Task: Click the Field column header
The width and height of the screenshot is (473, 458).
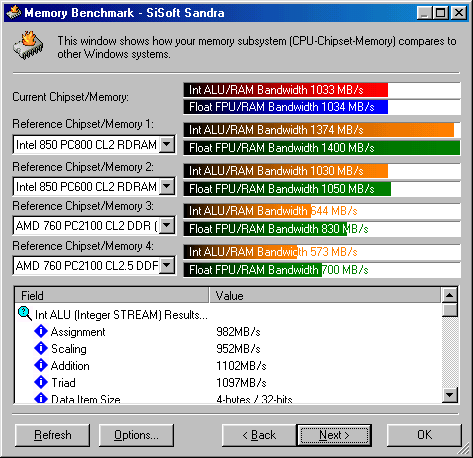Action: [x=112, y=295]
